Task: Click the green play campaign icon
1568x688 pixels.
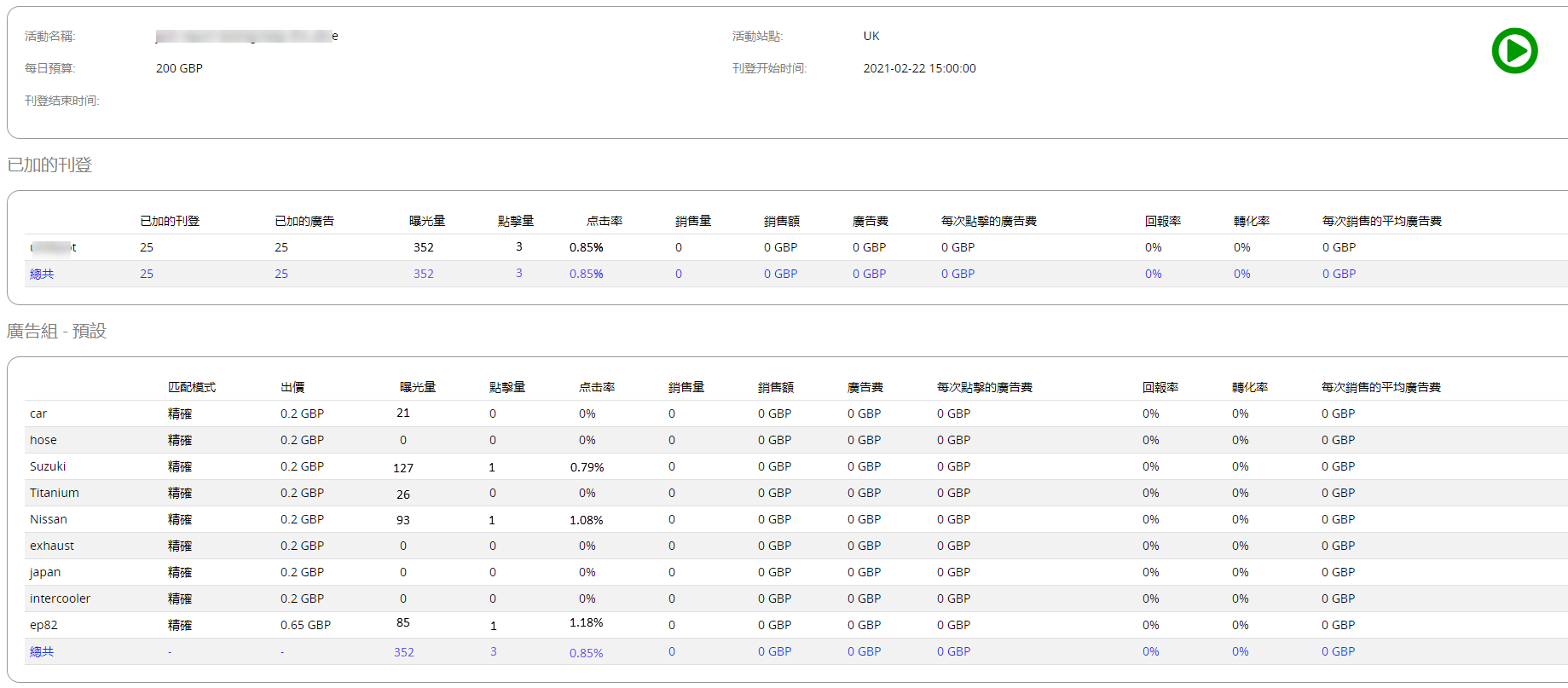Action: pyautogui.click(x=1514, y=51)
